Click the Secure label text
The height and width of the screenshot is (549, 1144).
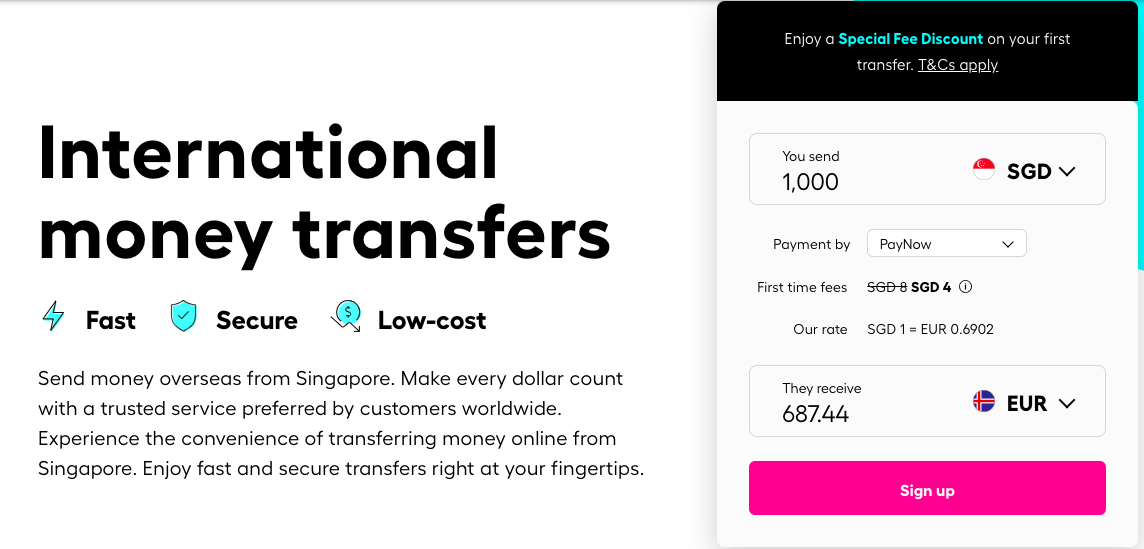click(257, 320)
